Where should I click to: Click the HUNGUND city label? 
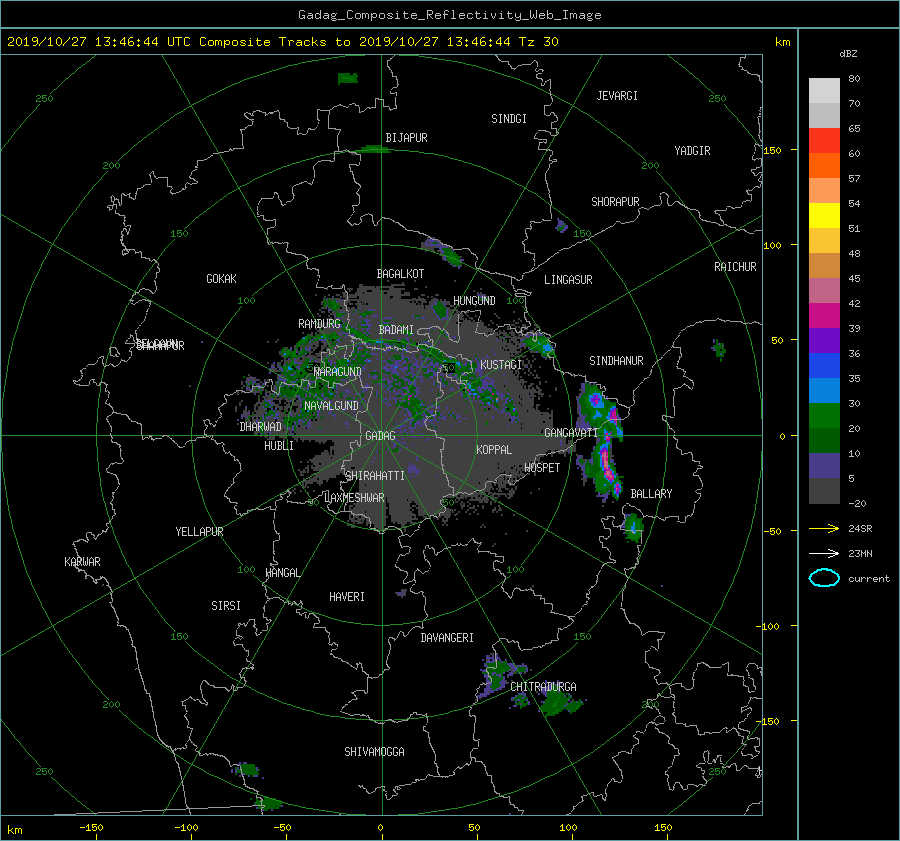(x=474, y=301)
